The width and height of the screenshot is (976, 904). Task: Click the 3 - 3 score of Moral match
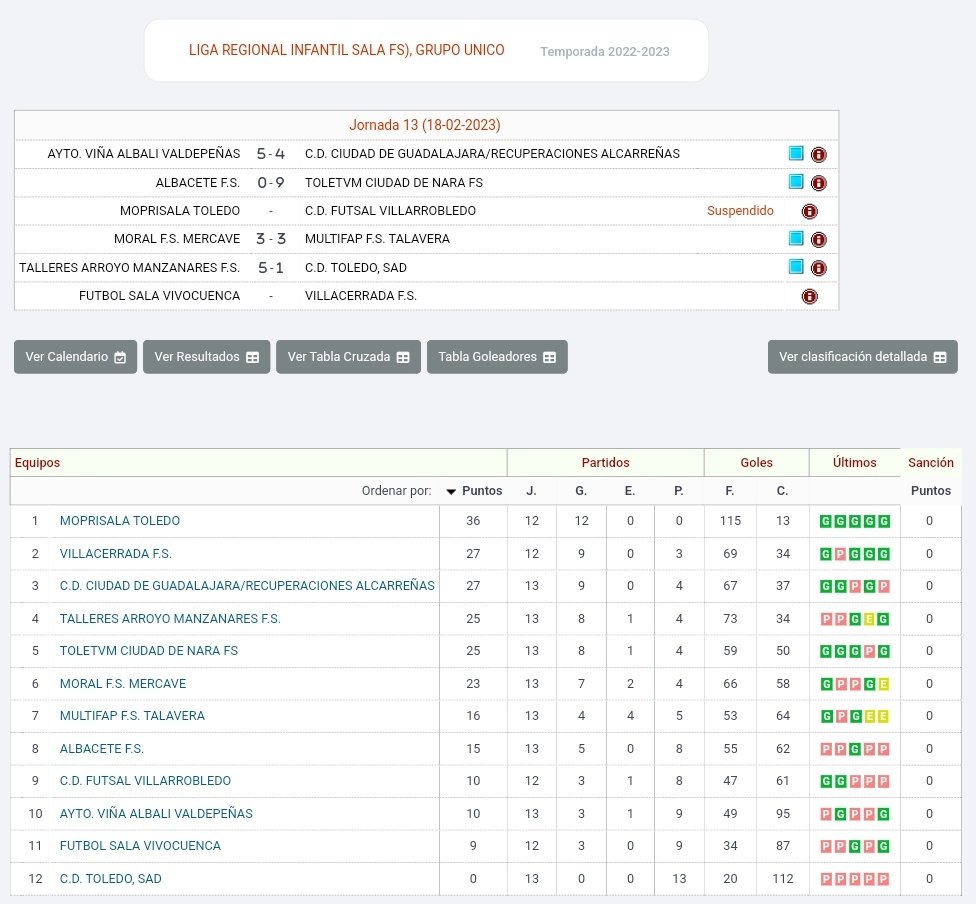coord(271,239)
